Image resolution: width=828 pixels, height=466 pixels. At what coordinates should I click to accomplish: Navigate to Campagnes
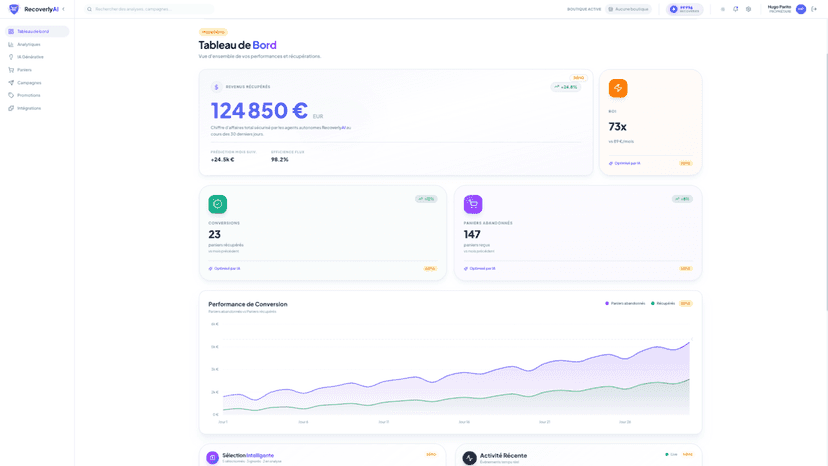[37, 82]
